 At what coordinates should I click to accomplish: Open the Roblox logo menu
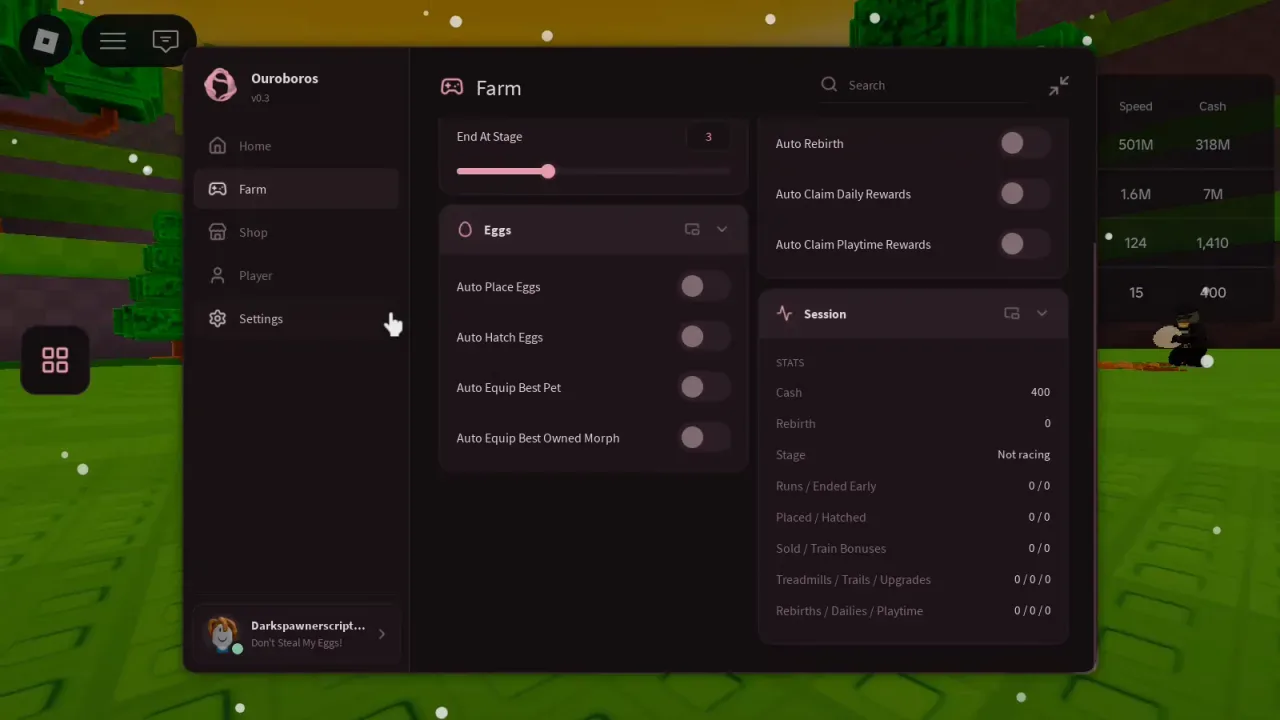point(46,41)
